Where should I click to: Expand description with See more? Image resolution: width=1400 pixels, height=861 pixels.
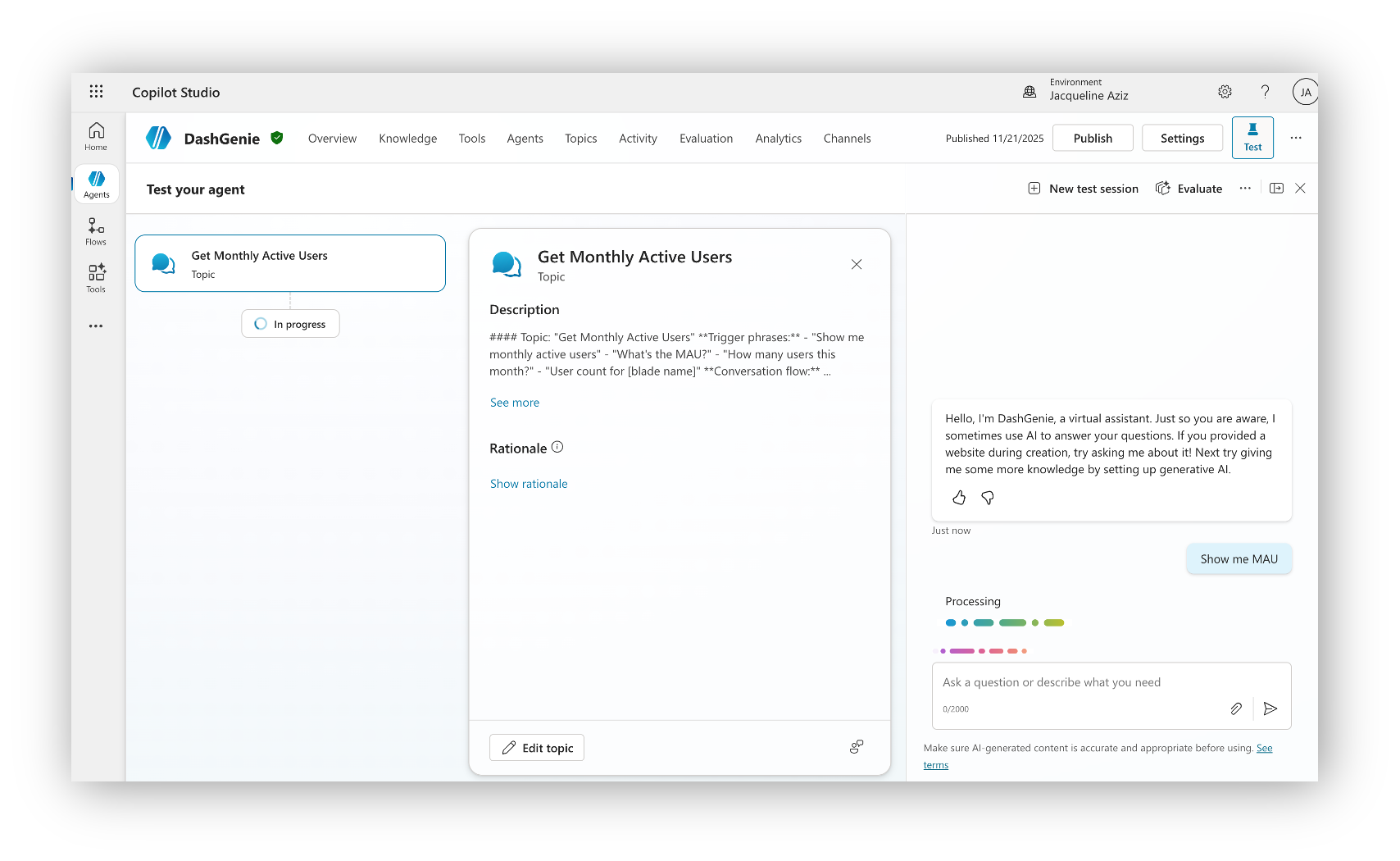point(515,403)
